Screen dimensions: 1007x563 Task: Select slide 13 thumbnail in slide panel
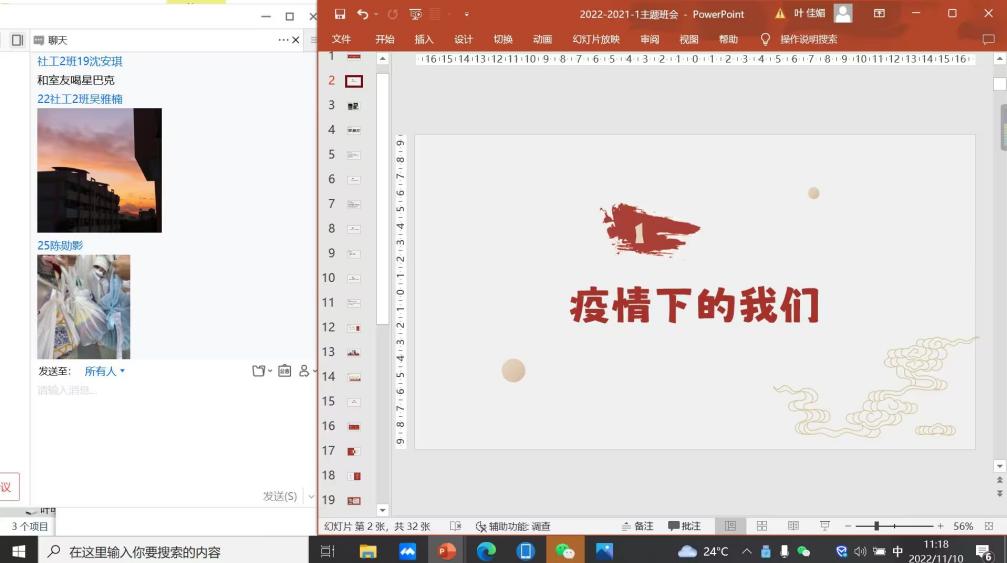(353, 352)
